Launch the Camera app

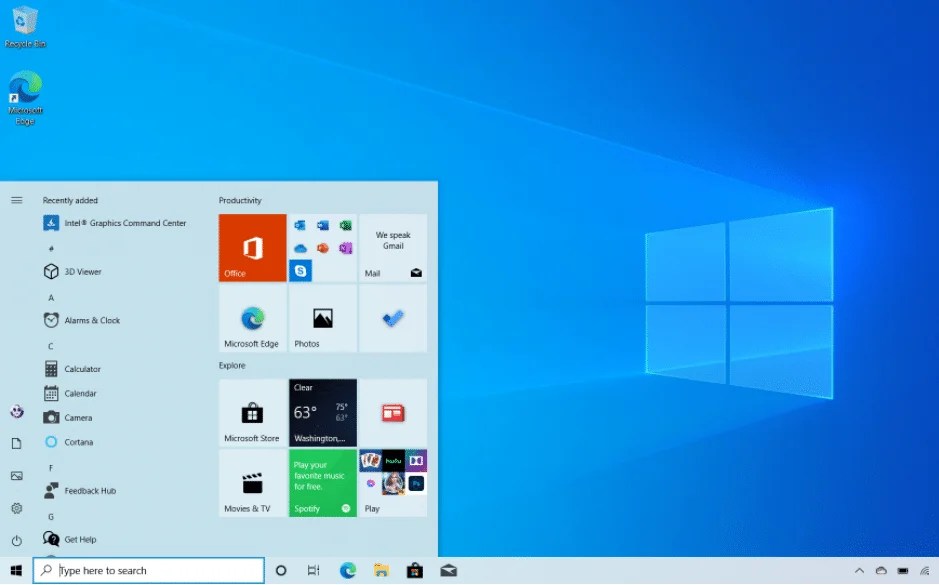pos(68,418)
